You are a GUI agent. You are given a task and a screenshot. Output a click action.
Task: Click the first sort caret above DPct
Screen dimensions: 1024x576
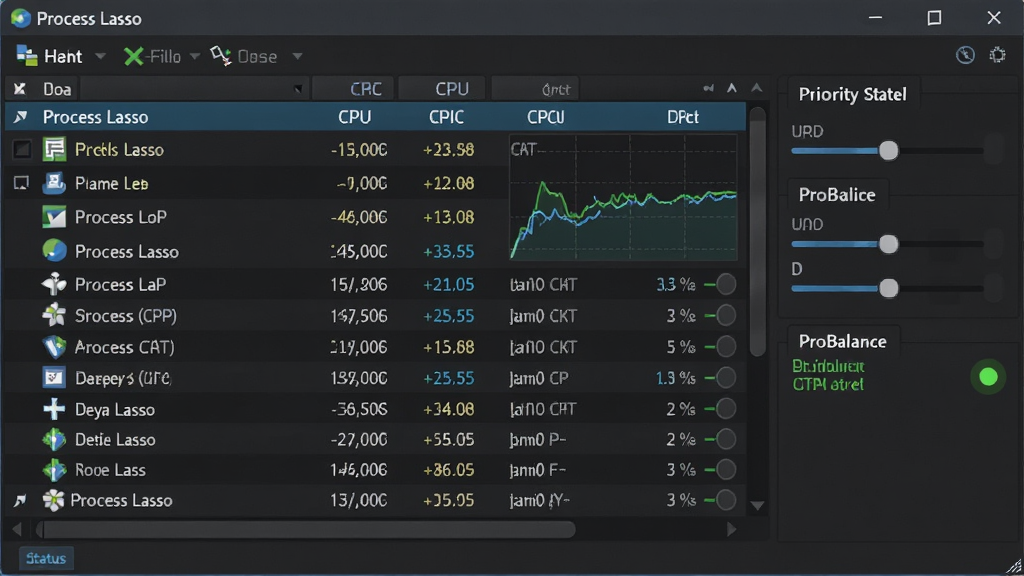[x=732, y=88]
